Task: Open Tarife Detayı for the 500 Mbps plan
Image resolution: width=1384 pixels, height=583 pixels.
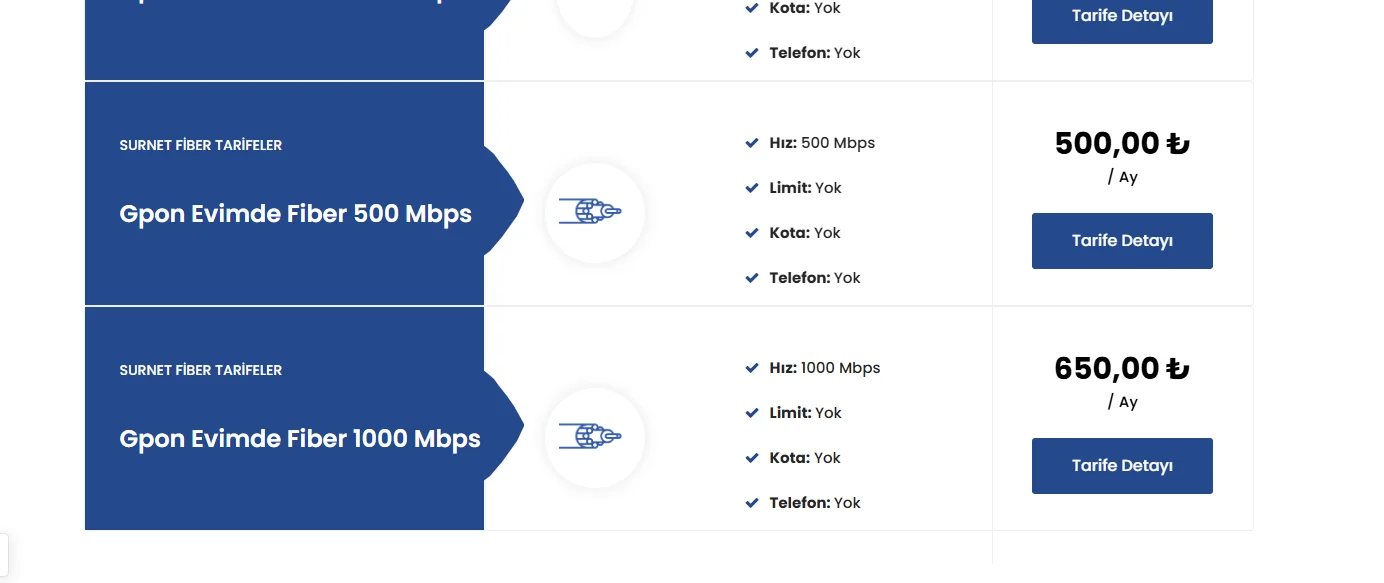Action: point(1122,241)
